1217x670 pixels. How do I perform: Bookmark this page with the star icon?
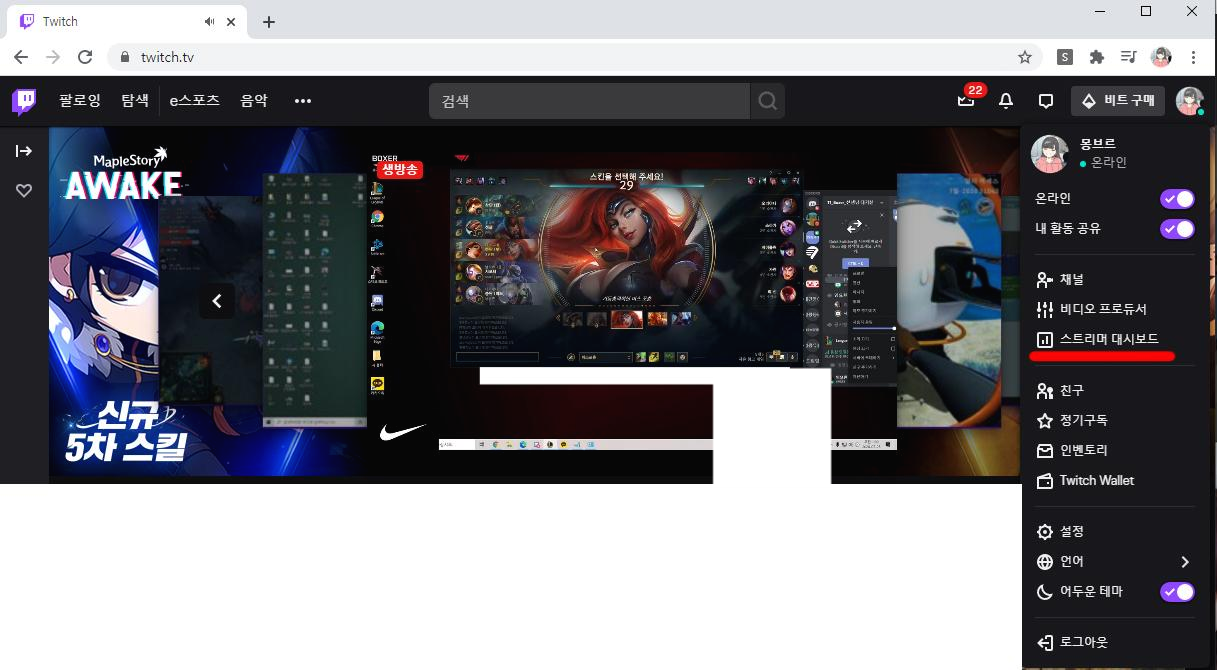[x=1025, y=57]
